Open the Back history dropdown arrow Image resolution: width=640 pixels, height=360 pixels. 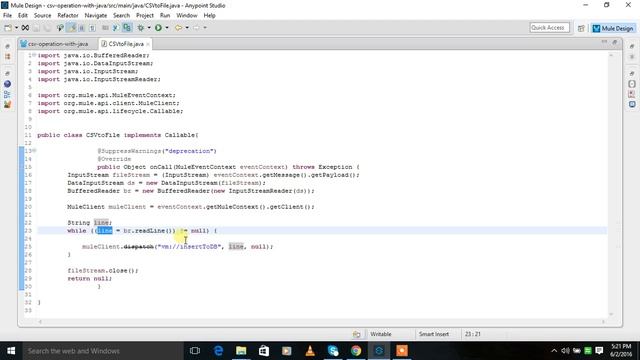pos(187,28)
